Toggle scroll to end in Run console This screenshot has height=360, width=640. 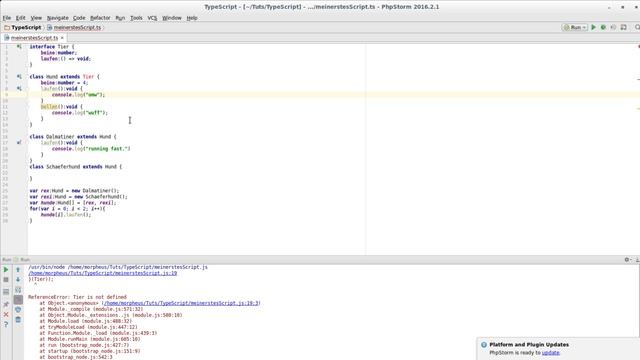pos(18,300)
